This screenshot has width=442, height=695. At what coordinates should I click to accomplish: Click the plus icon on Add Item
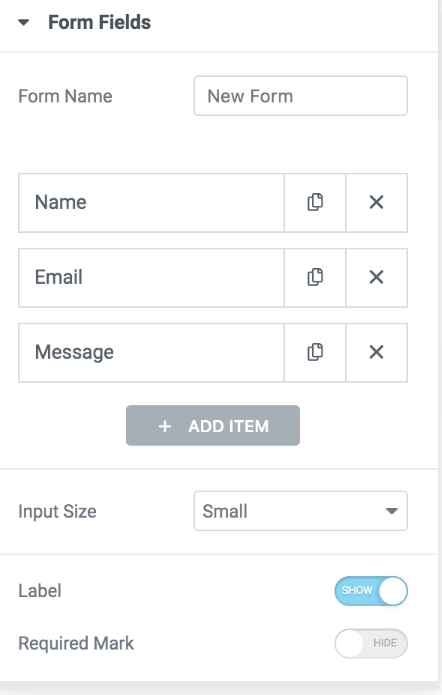[165, 426]
